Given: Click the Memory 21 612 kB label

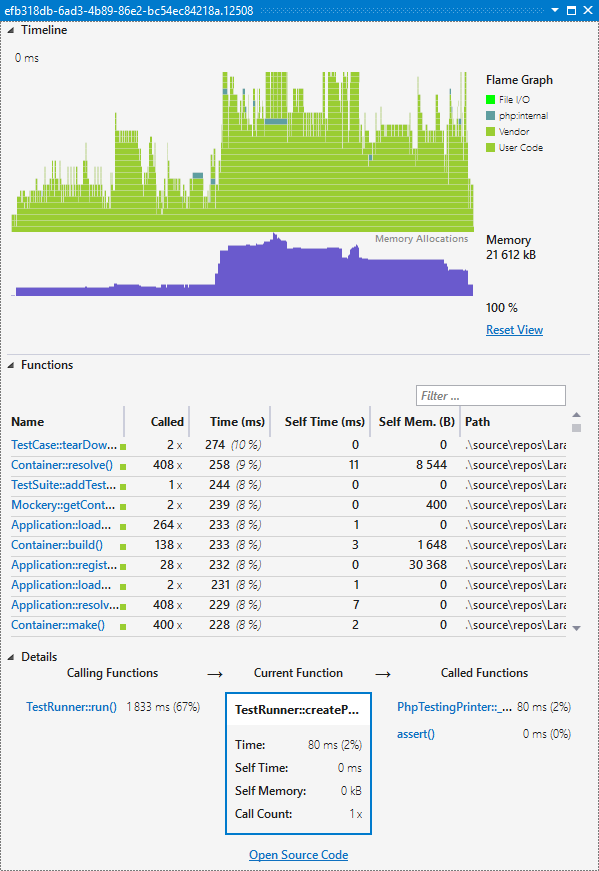Looking at the screenshot, I should coord(511,247).
